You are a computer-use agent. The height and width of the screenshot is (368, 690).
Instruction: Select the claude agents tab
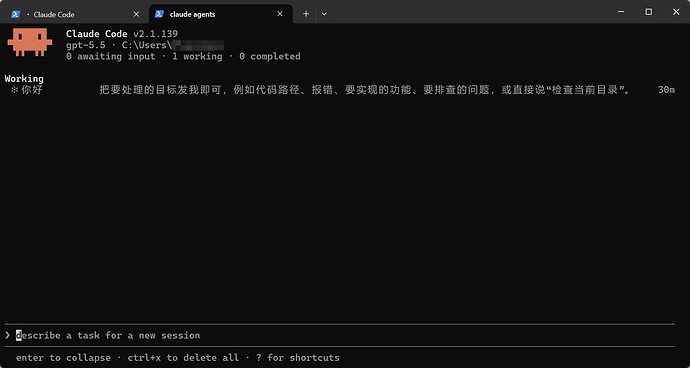(220, 14)
